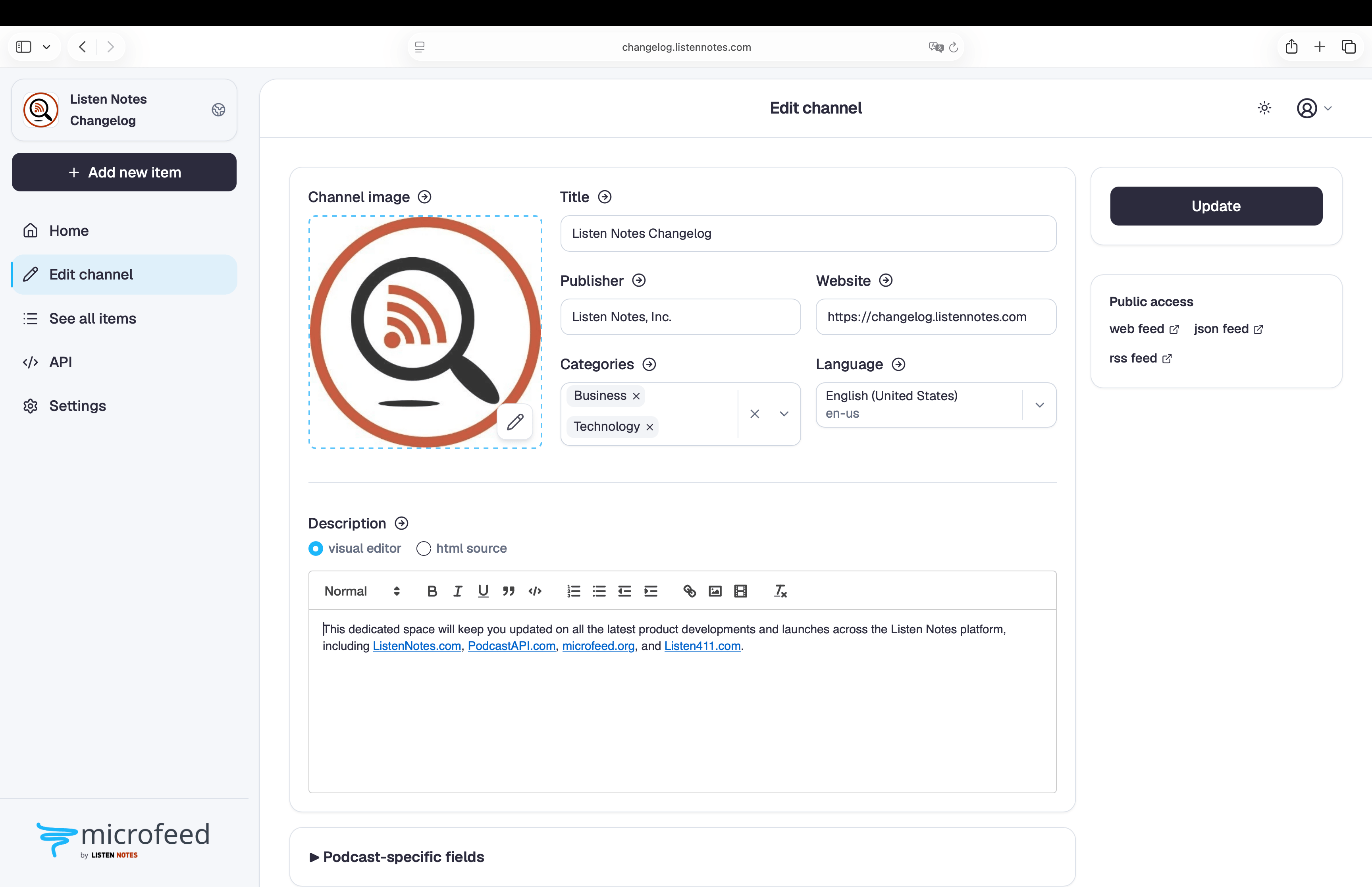Open Settings in the sidebar
1372x887 pixels.
pos(124,405)
